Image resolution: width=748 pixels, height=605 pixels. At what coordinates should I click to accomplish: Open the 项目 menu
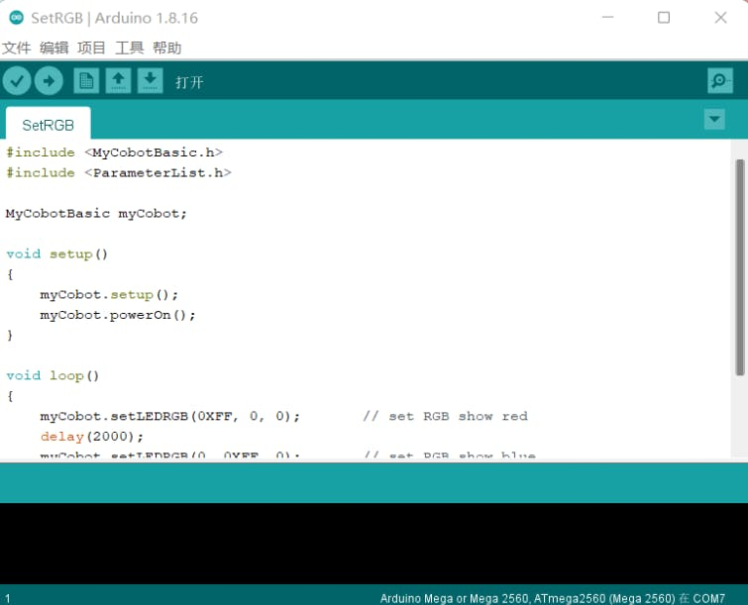pyautogui.click(x=91, y=48)
